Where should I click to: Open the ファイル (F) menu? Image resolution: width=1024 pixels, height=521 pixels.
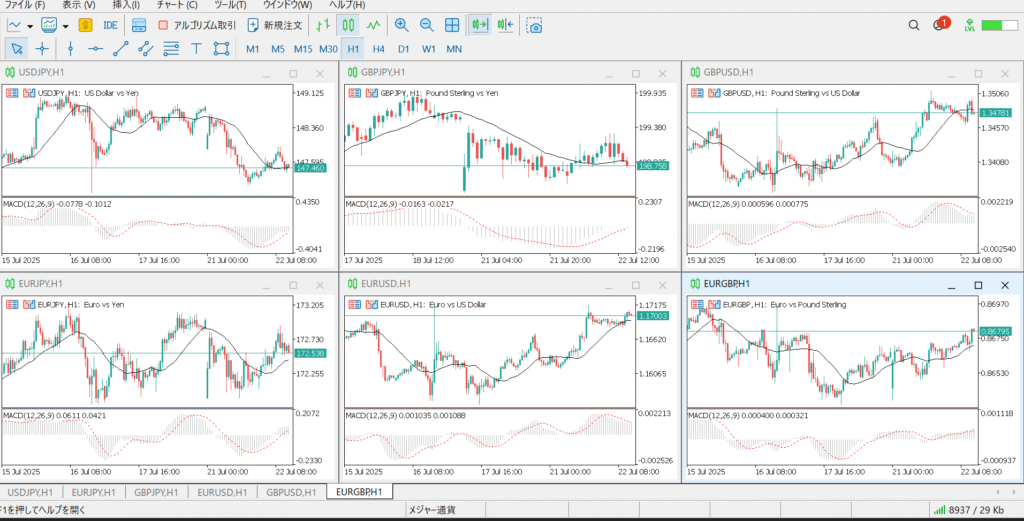click(25, 5)
